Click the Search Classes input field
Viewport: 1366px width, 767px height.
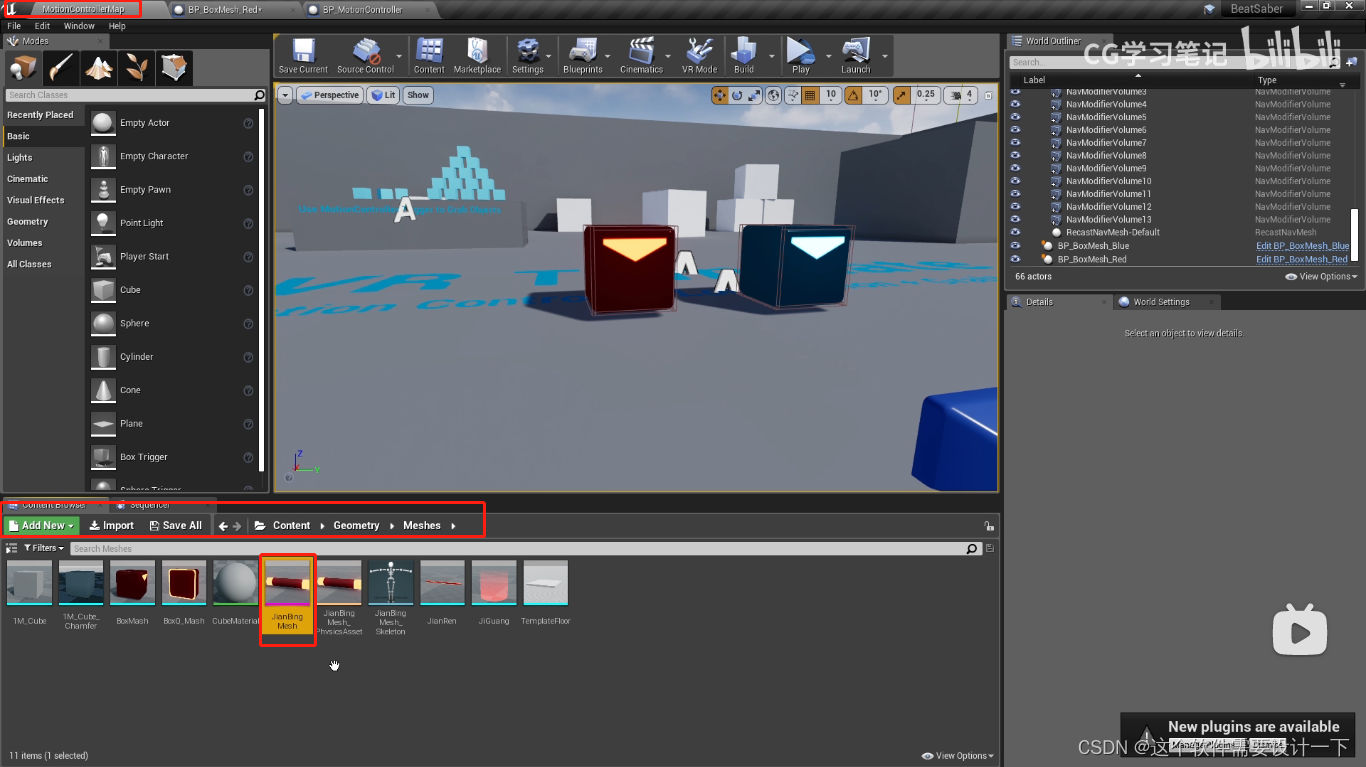coord(135,95)
